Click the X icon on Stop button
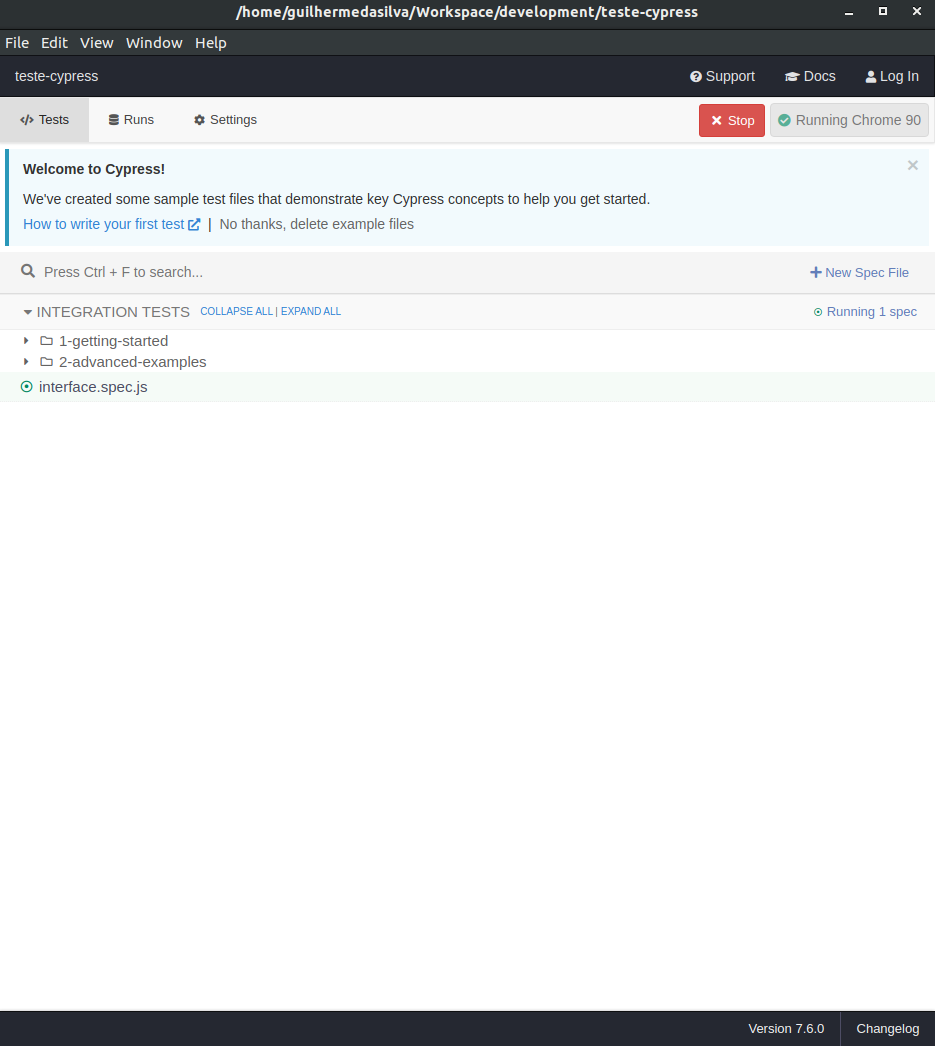935x1046 pixels. click(716, 121)
